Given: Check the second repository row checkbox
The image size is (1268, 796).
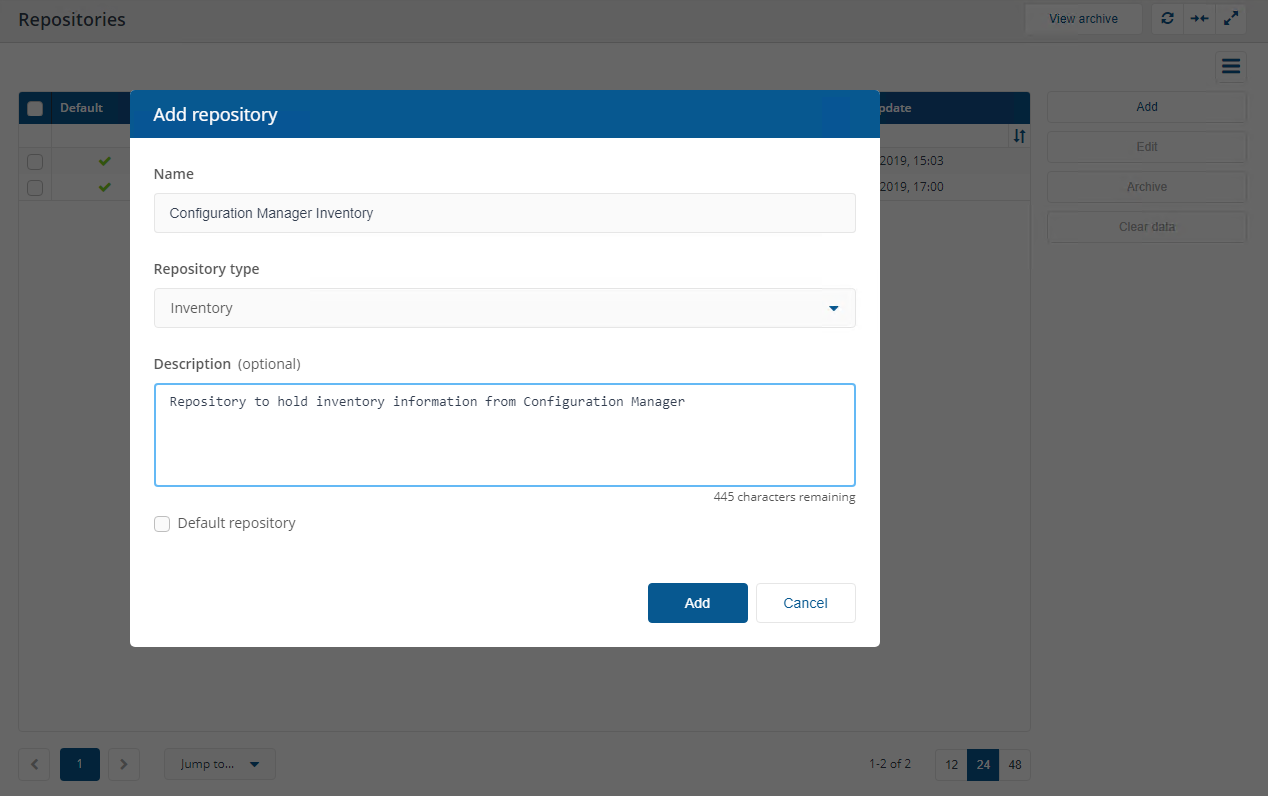Looking at the screenshot, I should pyautogui.click(x=35, y=188).
